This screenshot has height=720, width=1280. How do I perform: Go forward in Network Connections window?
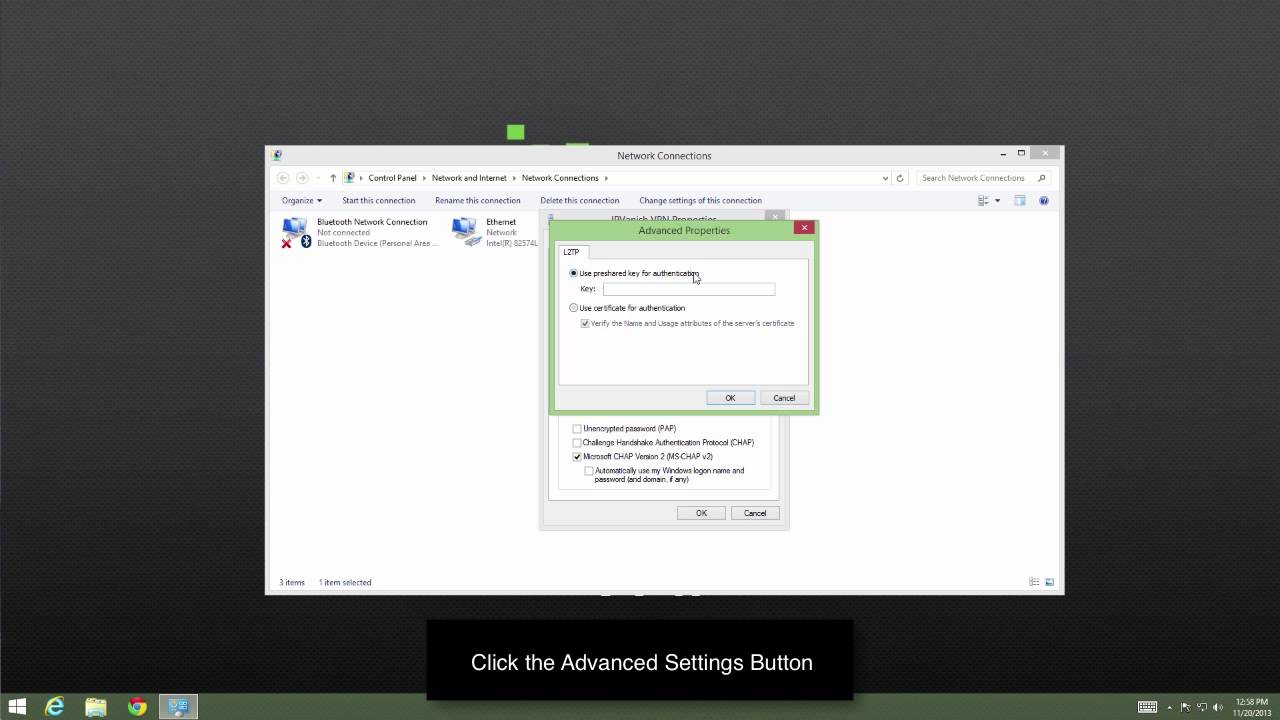pos(302,178)
